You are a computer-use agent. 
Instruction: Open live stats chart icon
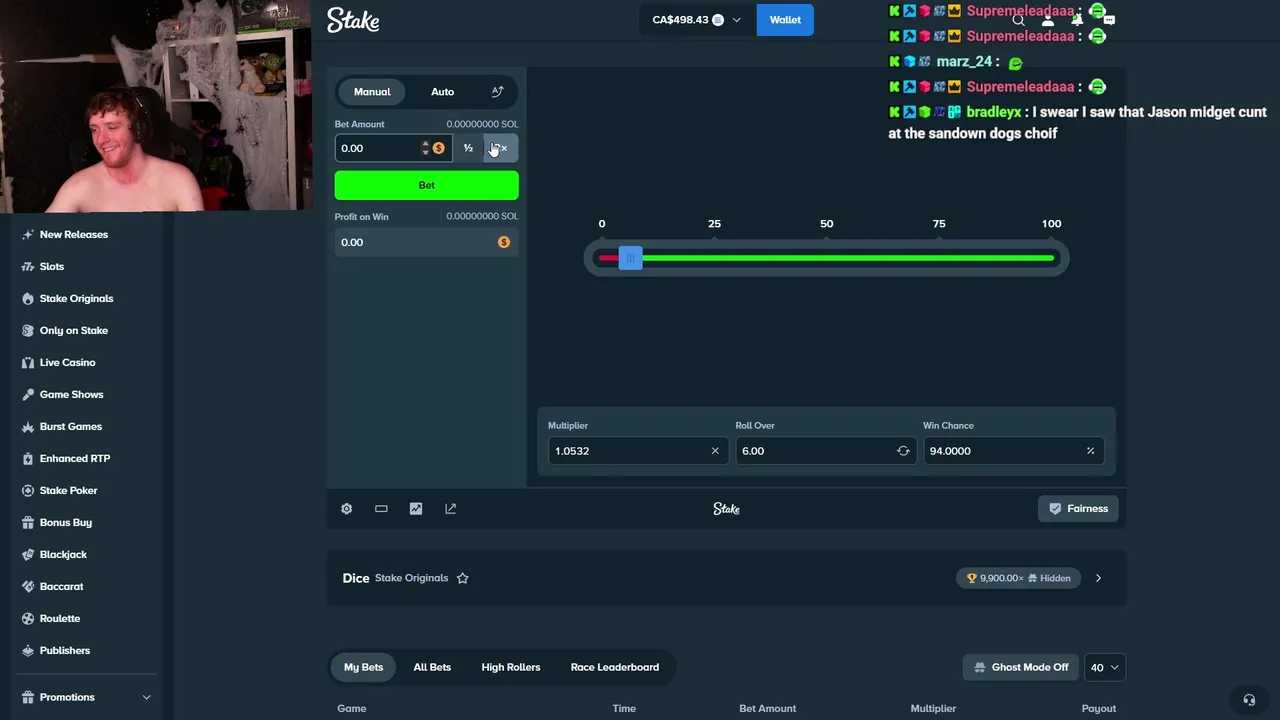416,509
